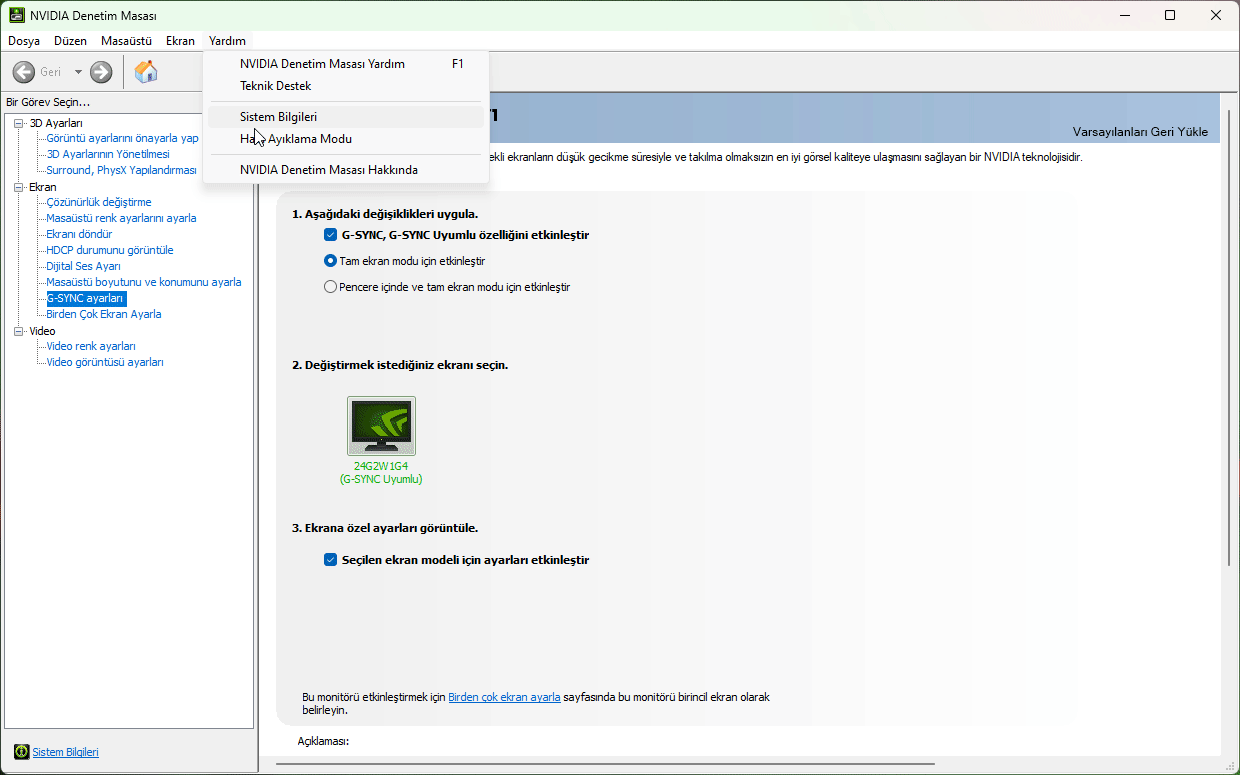
Task: Click the Back arrow icon
Action: [x=23, y=72]
